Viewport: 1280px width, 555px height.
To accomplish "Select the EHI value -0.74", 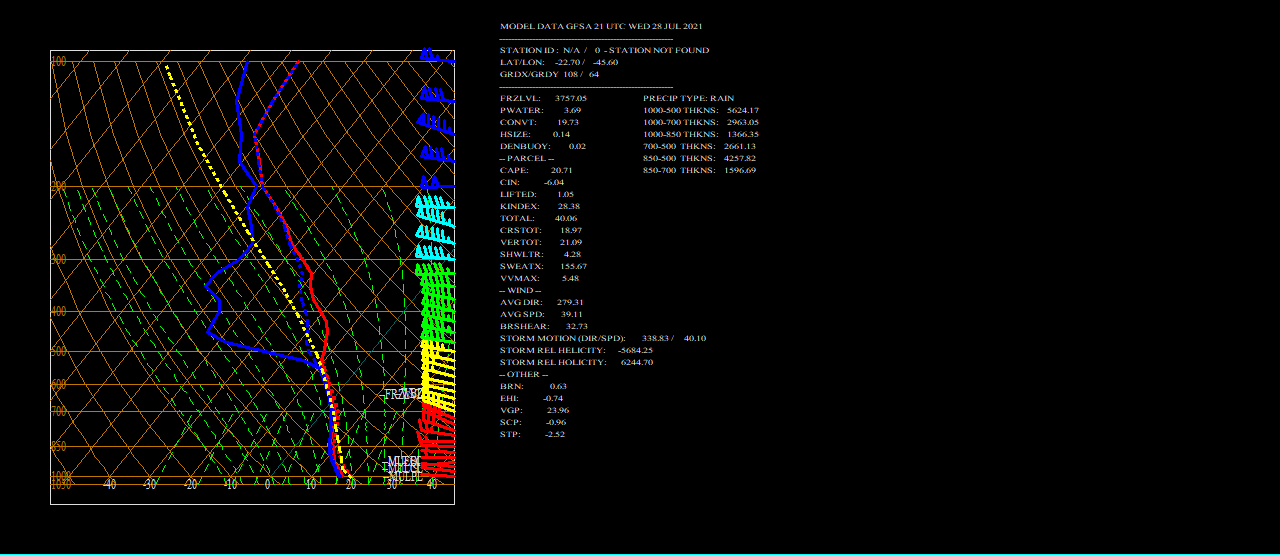I will 552,398.
